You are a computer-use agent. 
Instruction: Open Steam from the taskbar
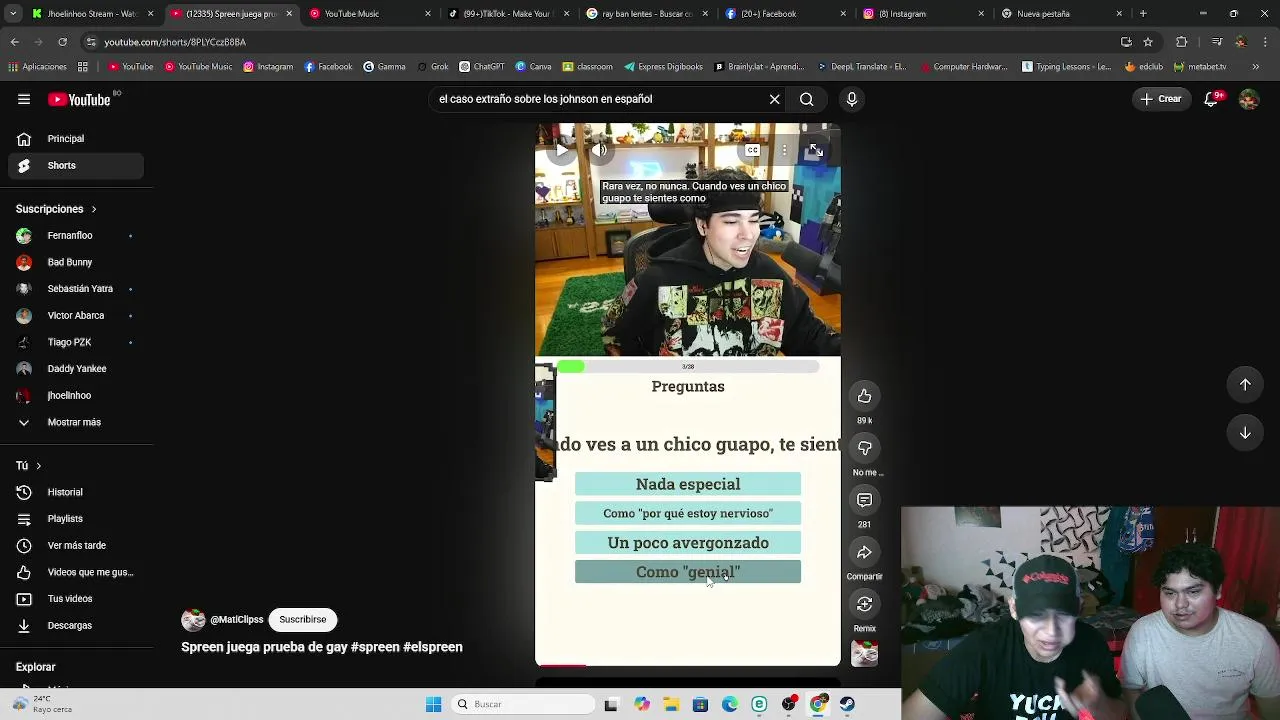(x=847, y=704)
